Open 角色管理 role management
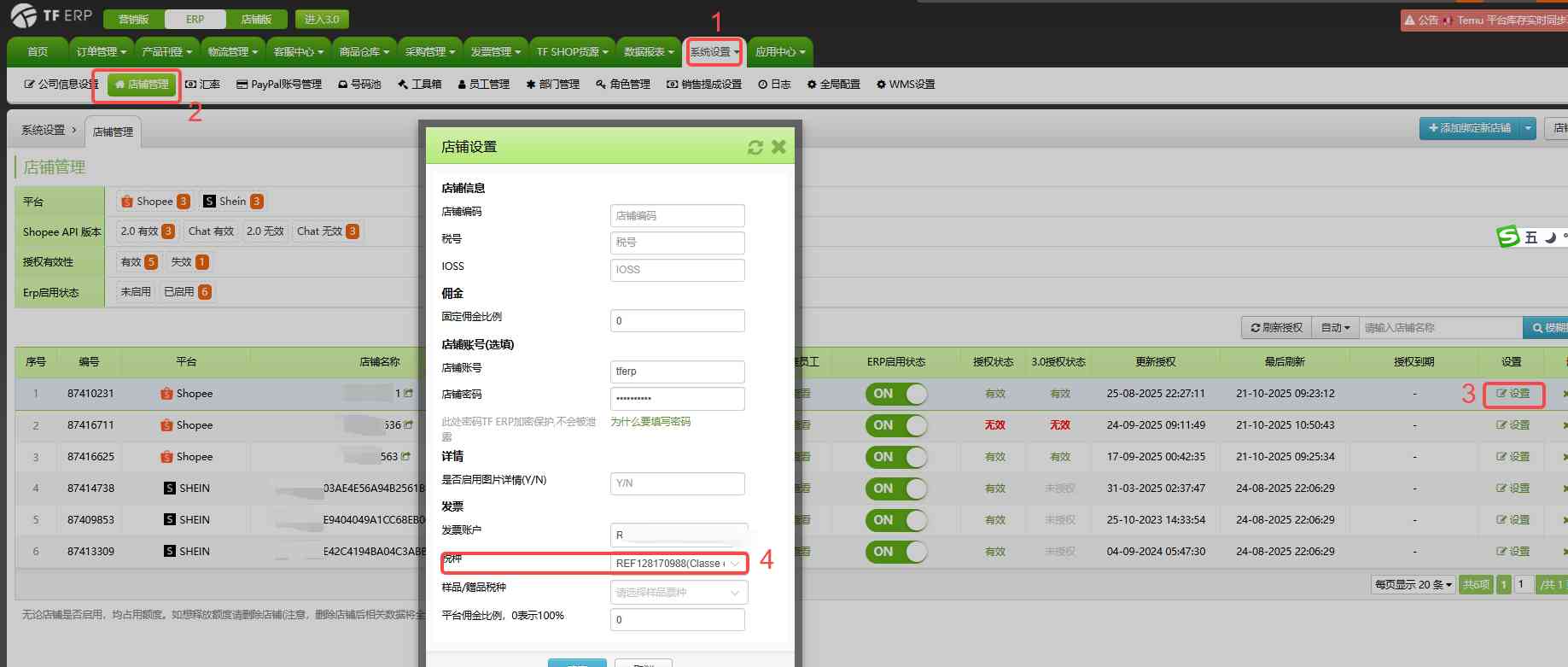 pos(623,85)
